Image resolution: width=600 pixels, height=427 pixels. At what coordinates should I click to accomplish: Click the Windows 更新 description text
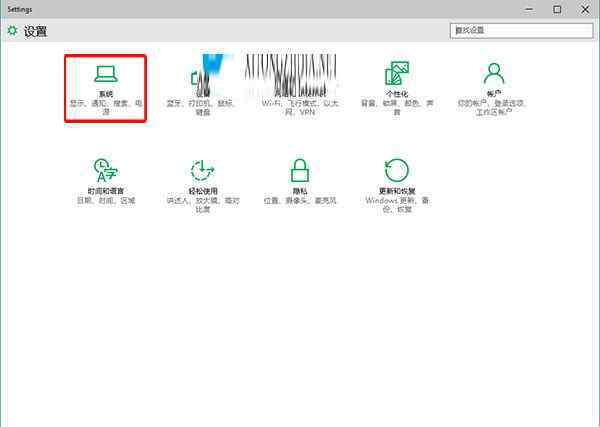397,205
